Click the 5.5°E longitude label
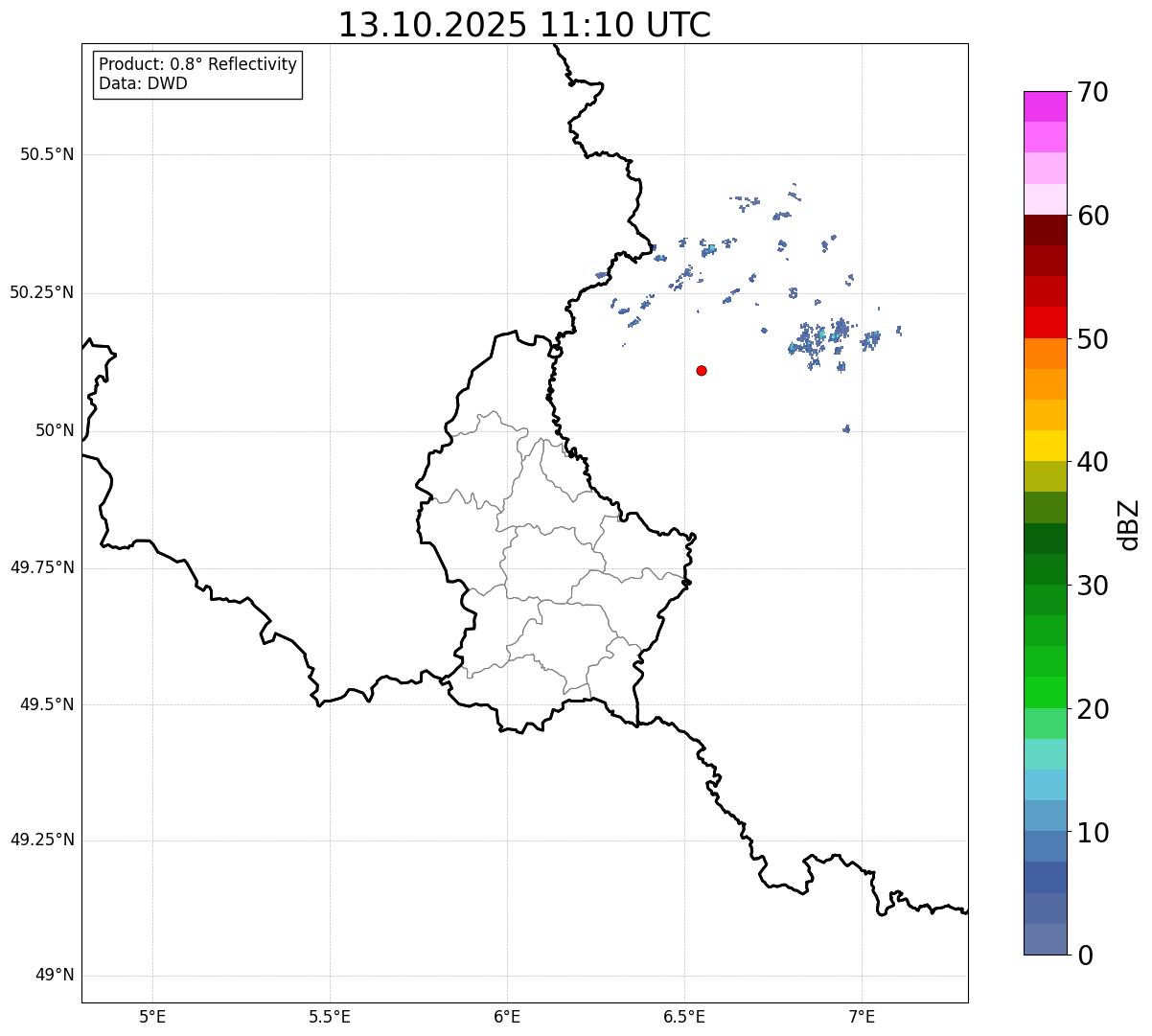Viewport: 1152px width, 1036px height. (330, 1017)
